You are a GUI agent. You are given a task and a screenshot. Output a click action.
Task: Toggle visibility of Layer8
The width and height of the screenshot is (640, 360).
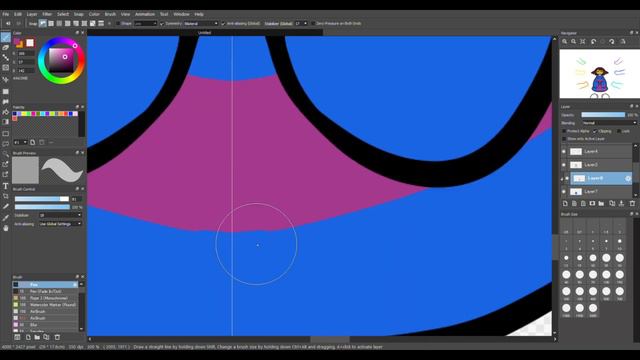pyautogui.click(x=567, y=178)
